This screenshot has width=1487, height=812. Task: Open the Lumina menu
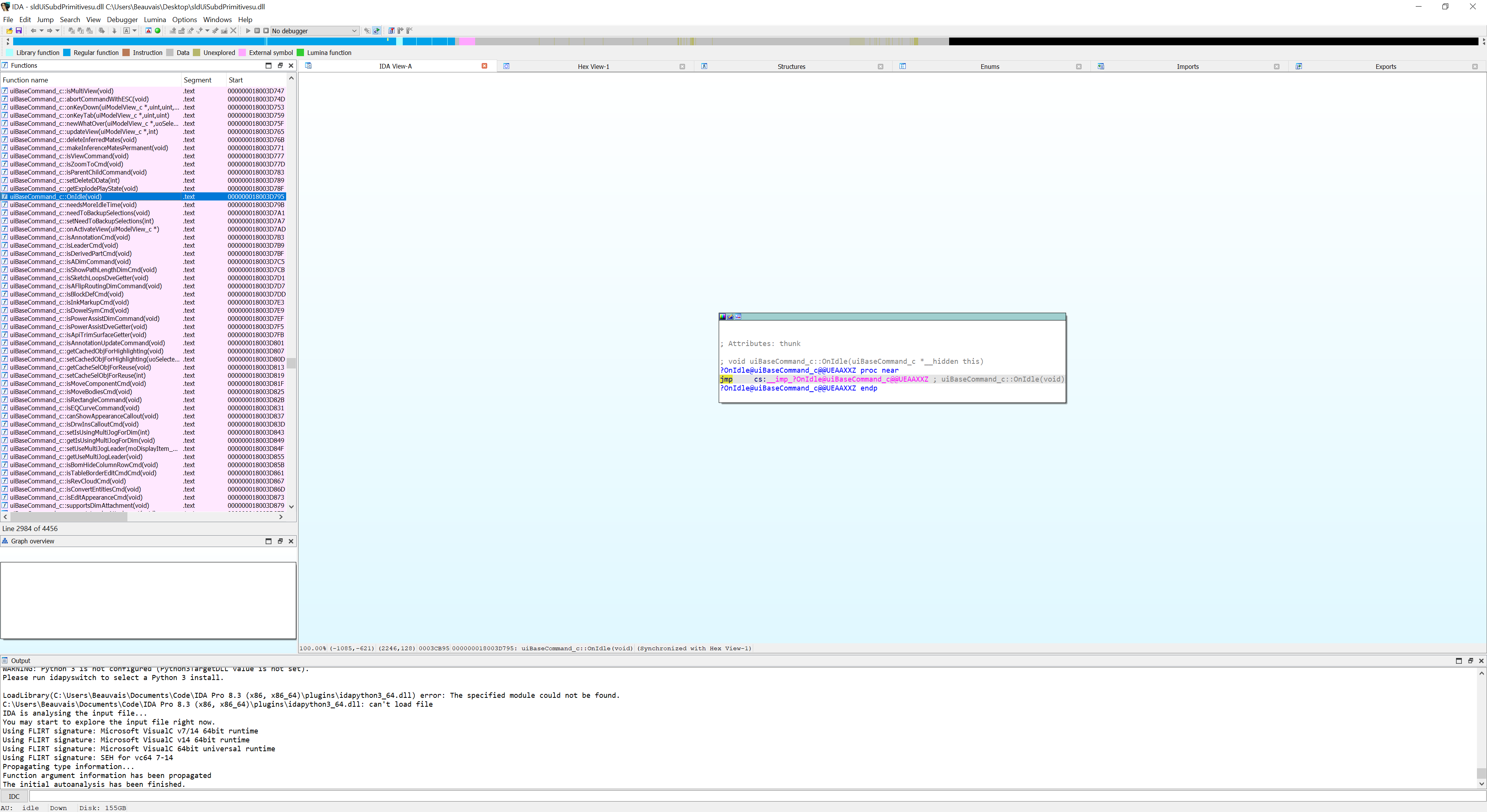click(155, 20)
